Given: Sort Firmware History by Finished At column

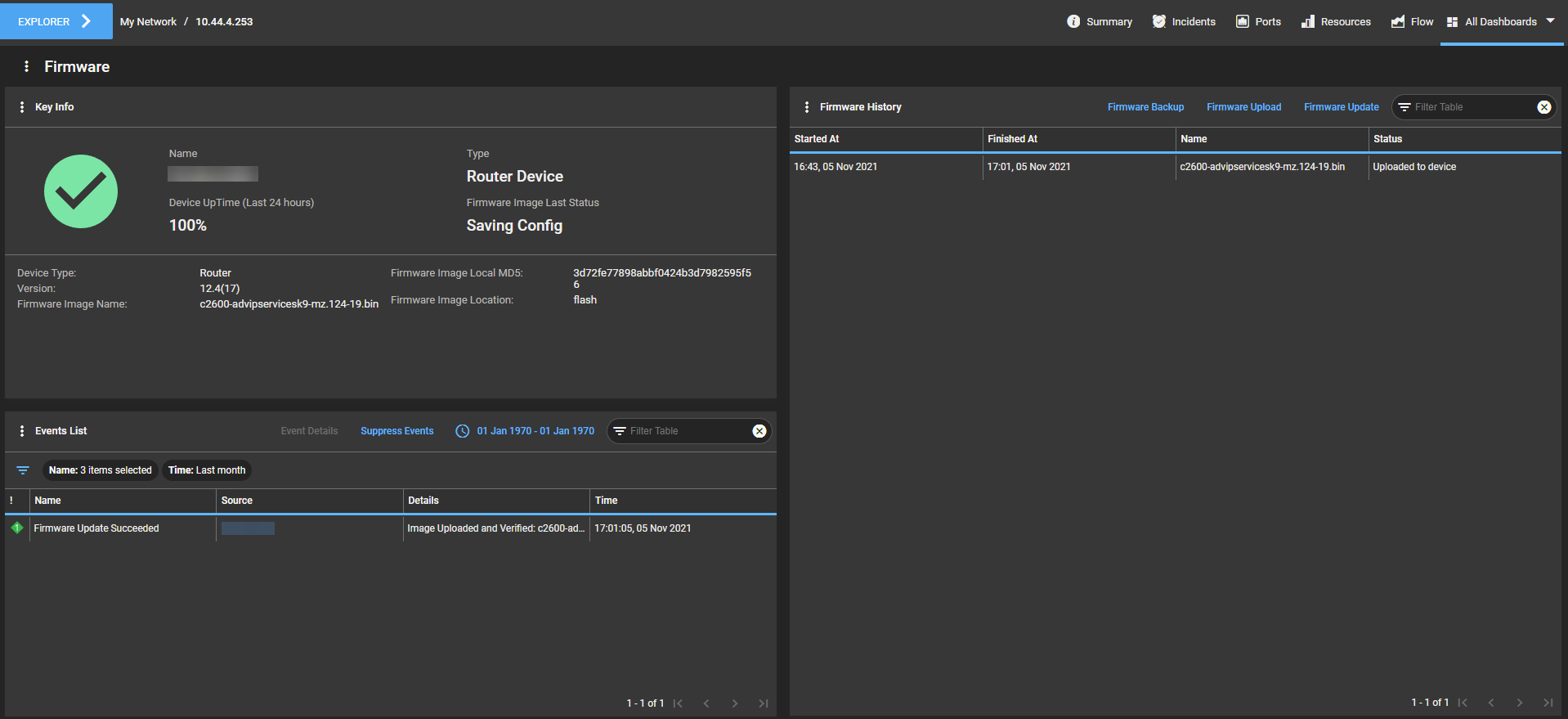Looking at the screenshot, I should [x=1079, y=139].
